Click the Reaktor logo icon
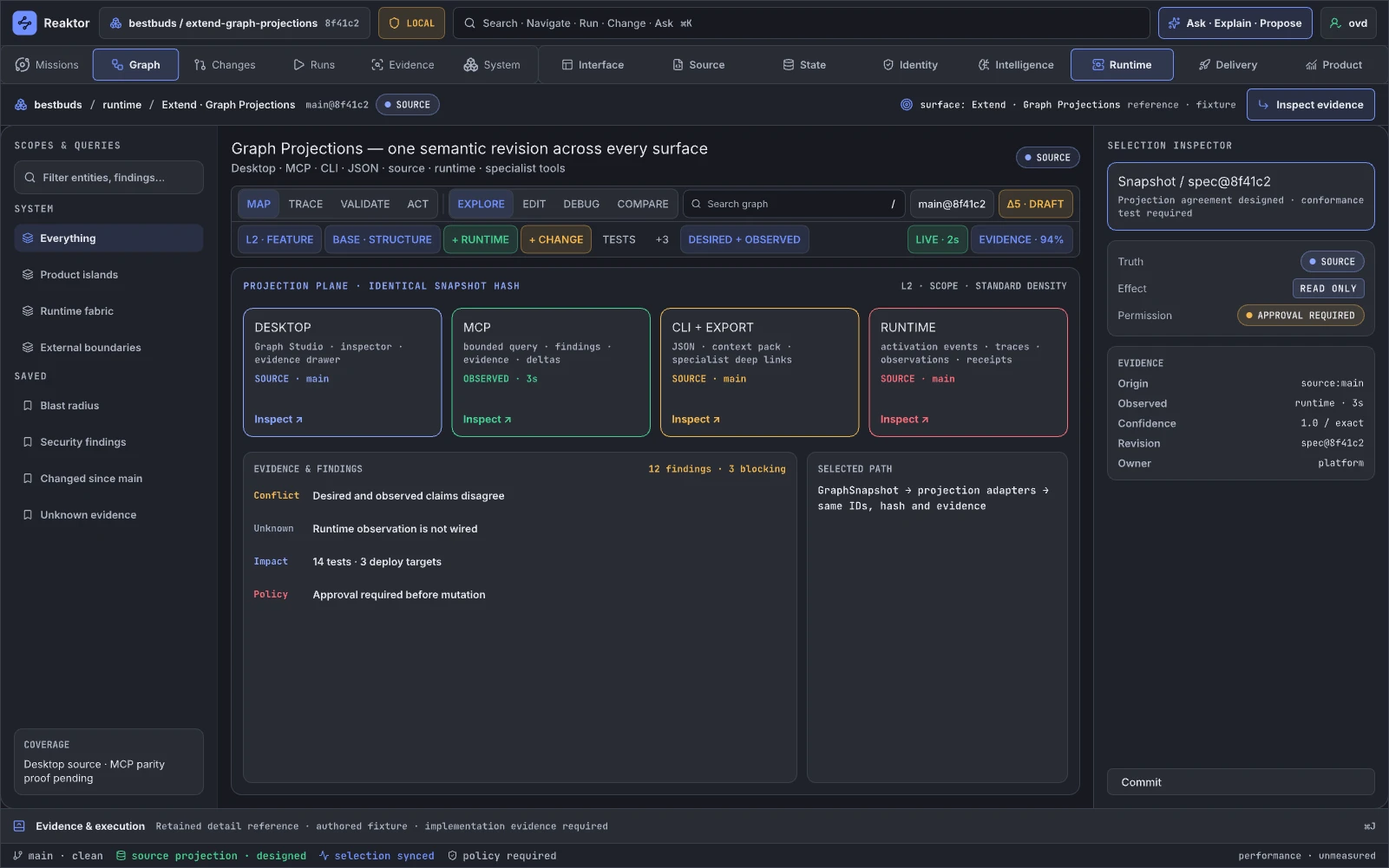 (x=24, y=23)
